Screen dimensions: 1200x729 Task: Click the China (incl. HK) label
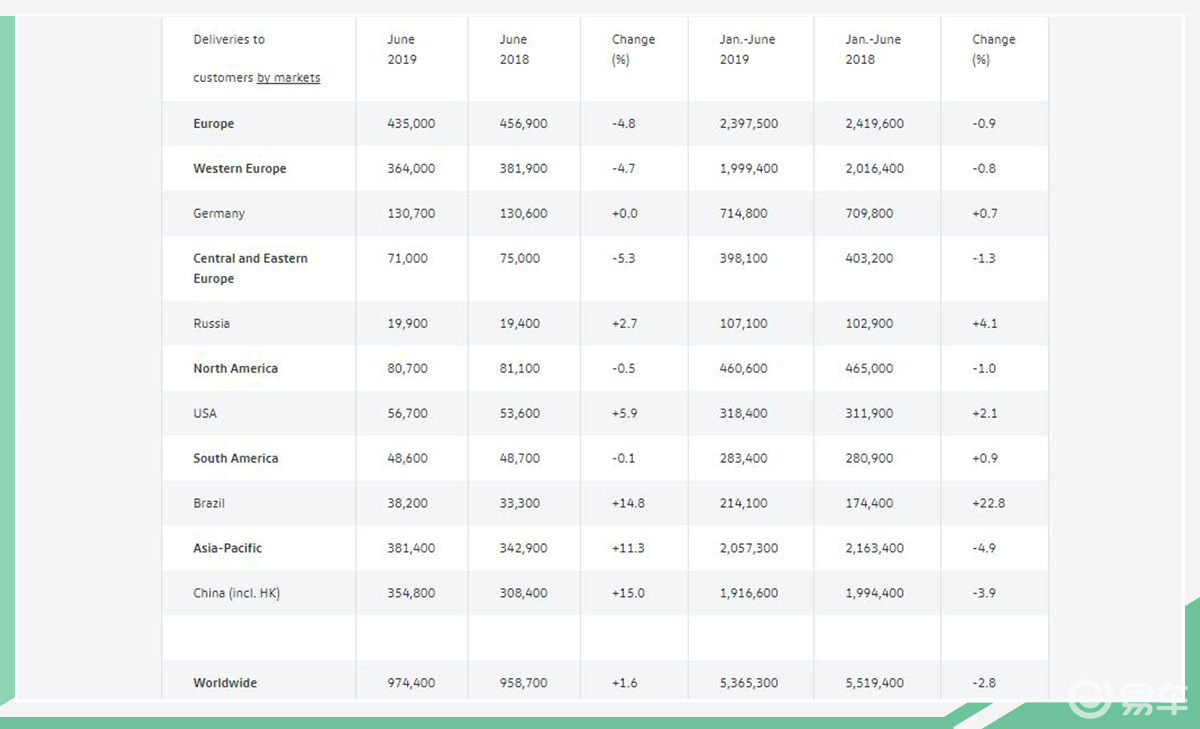coord(237,594)
